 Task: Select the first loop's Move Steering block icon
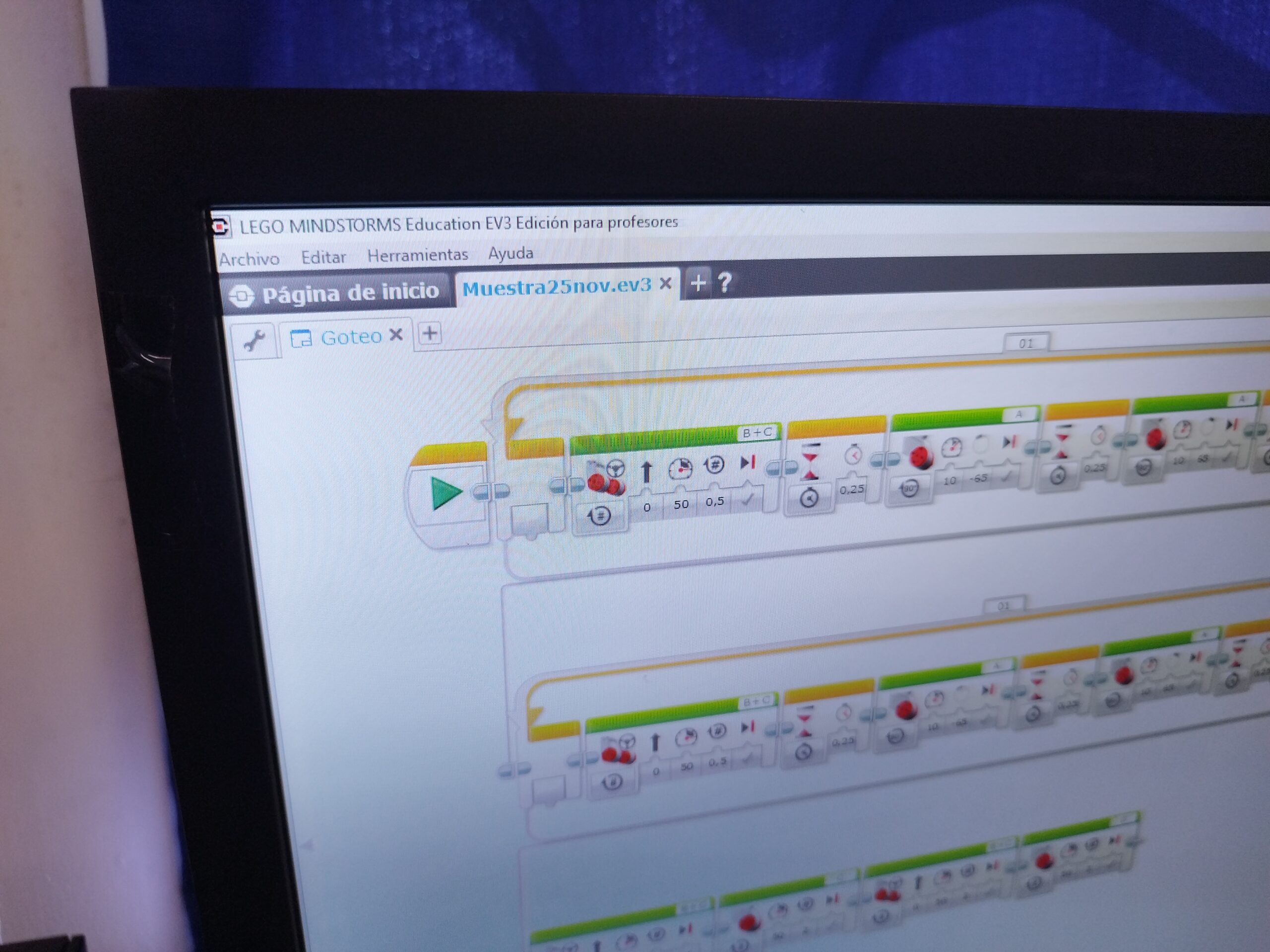coord(606,477)
